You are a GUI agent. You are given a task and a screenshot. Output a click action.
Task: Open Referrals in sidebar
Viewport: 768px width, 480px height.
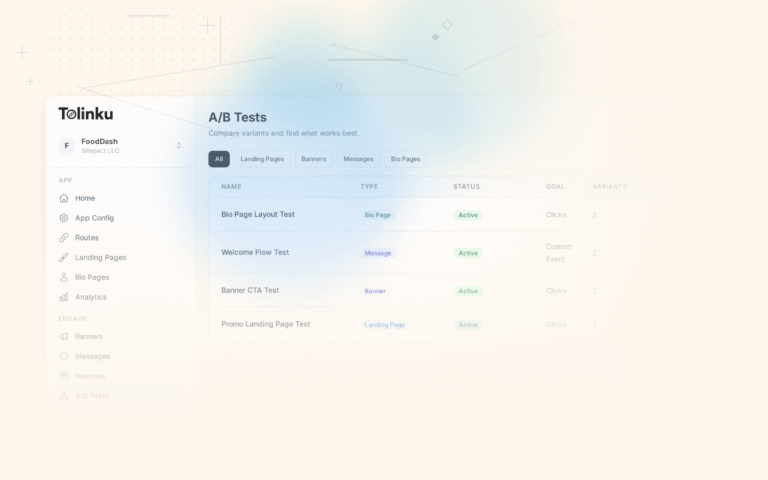point(90,376)
